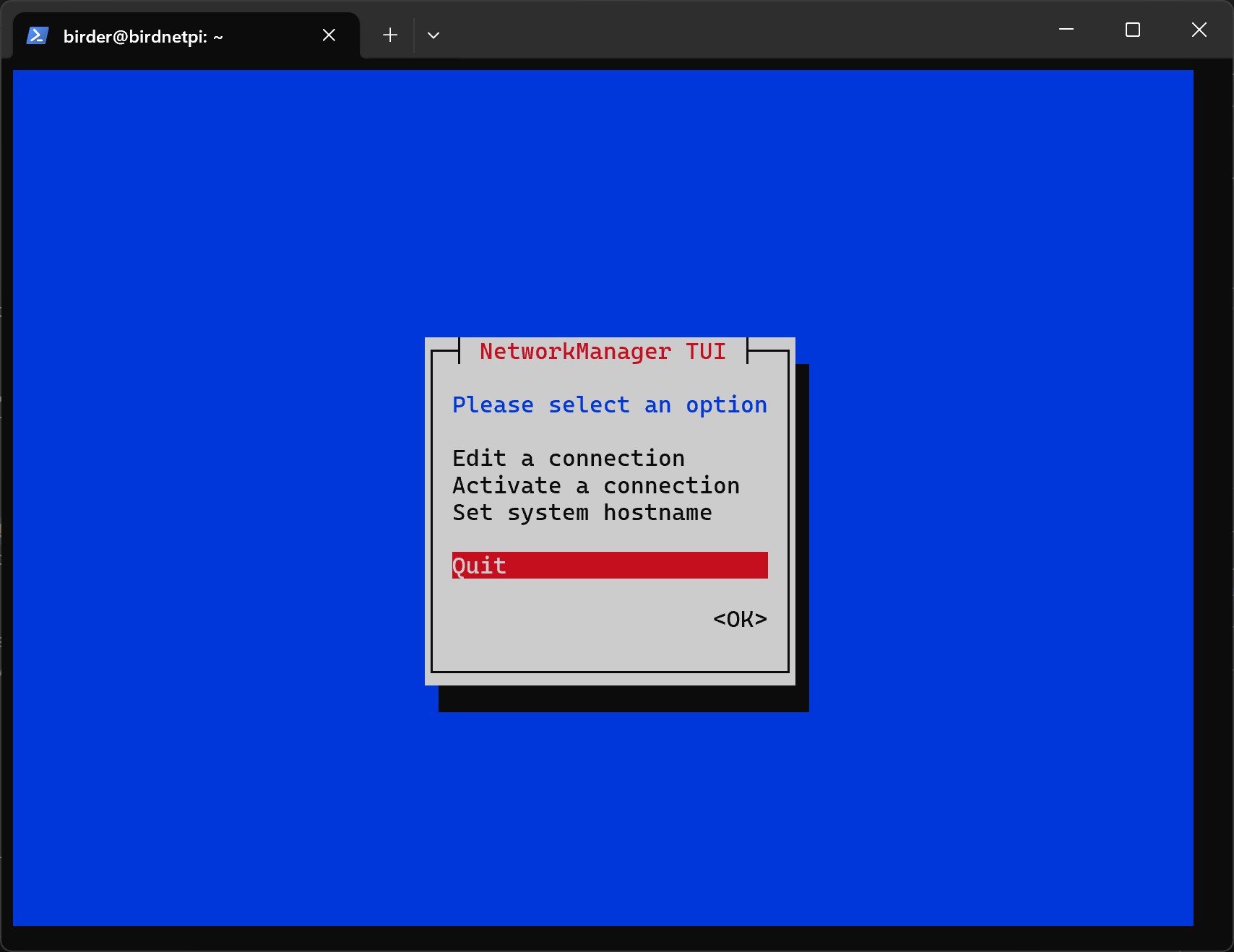Maximize the terminal window
Image resolution: width=1234 pixels, height=952 pixels.
coord(1133,30)
